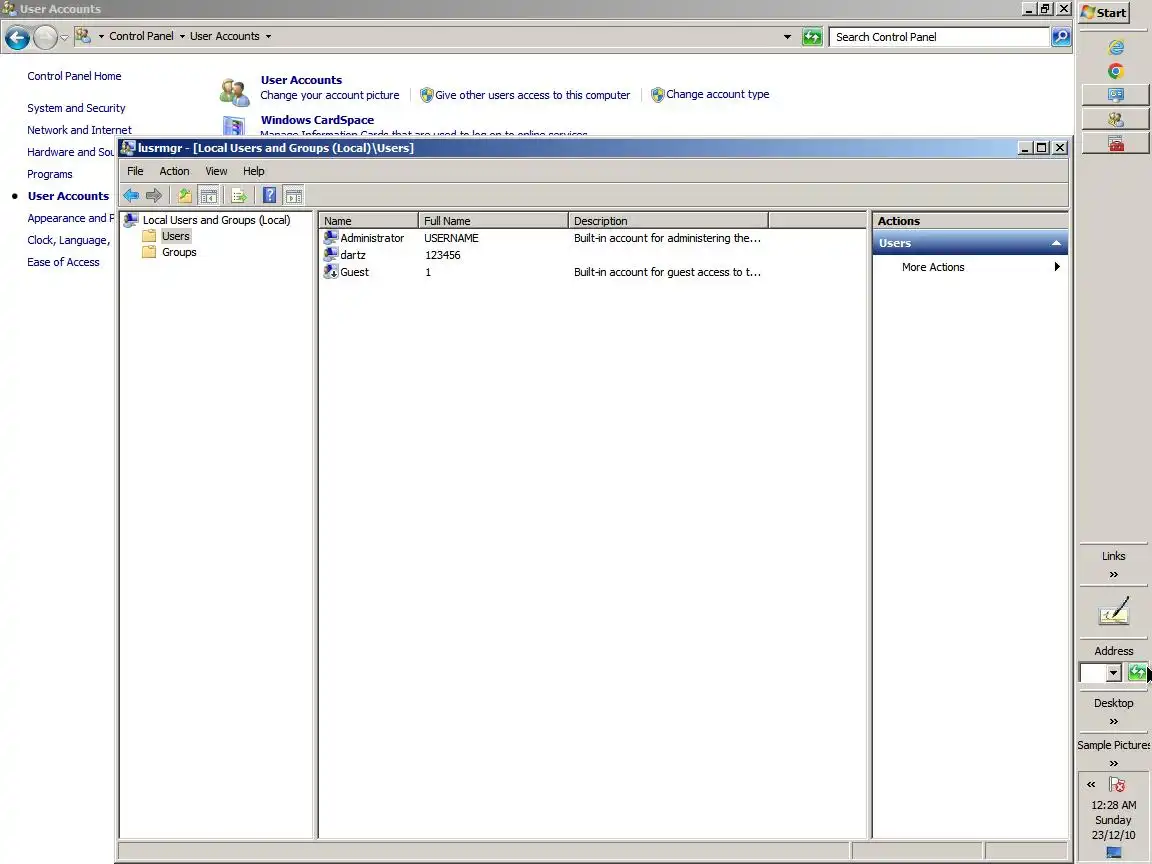Viewport: 1152px width, 864px height.
Task: Refresh the Control Panel window
Action: [x=812, y=37]
